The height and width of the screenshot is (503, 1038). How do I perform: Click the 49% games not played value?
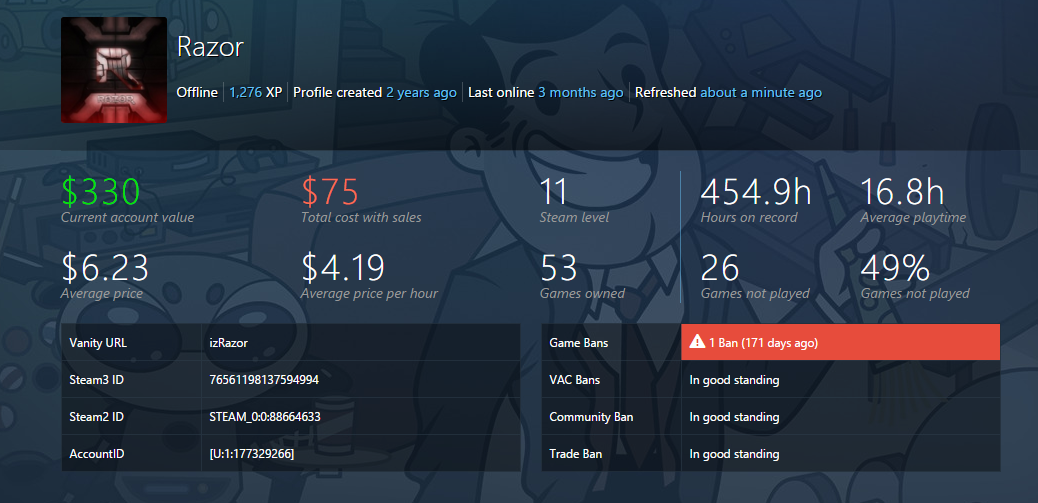click(895, 269)
